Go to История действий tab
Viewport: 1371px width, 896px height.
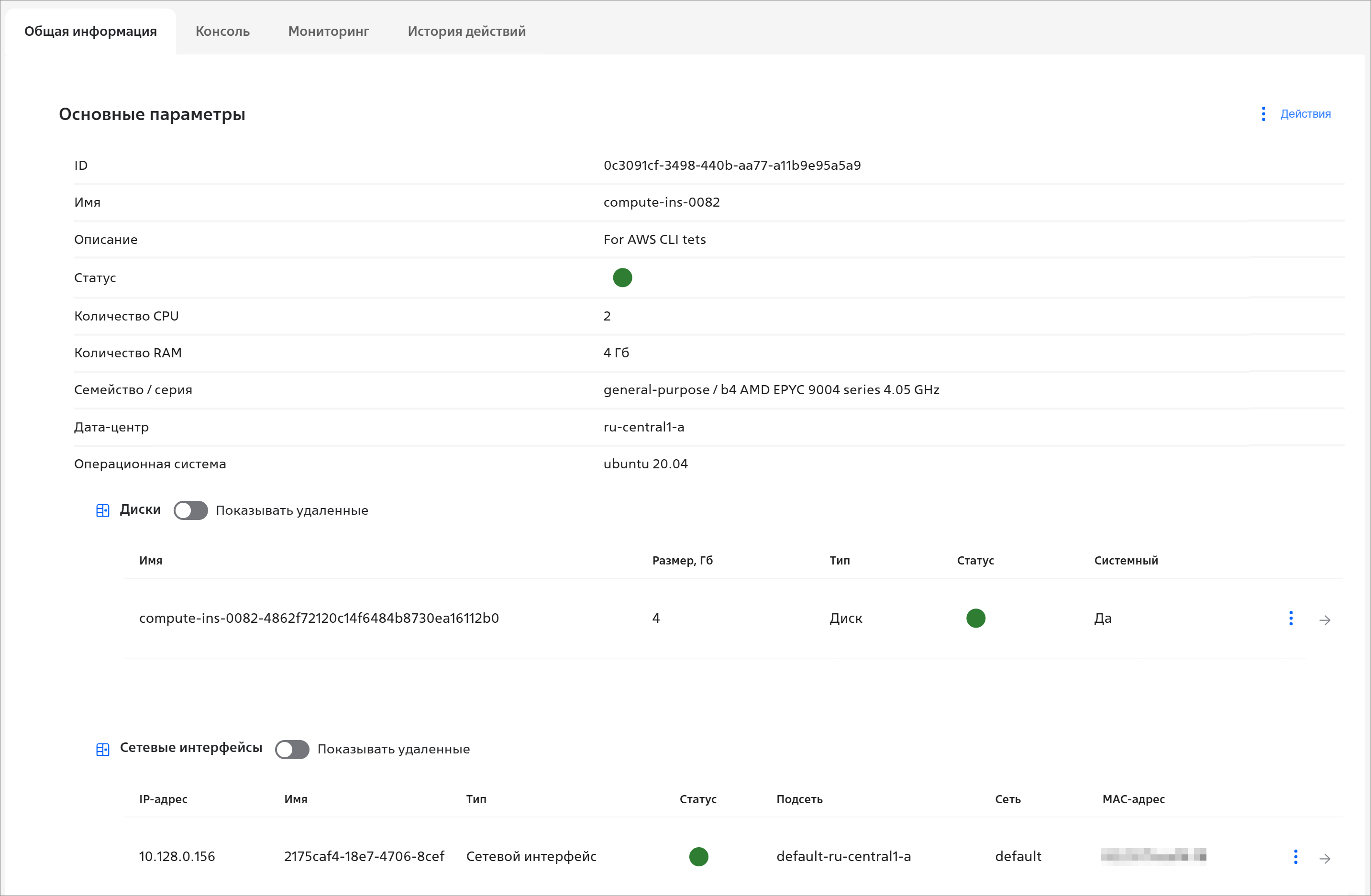466,31
